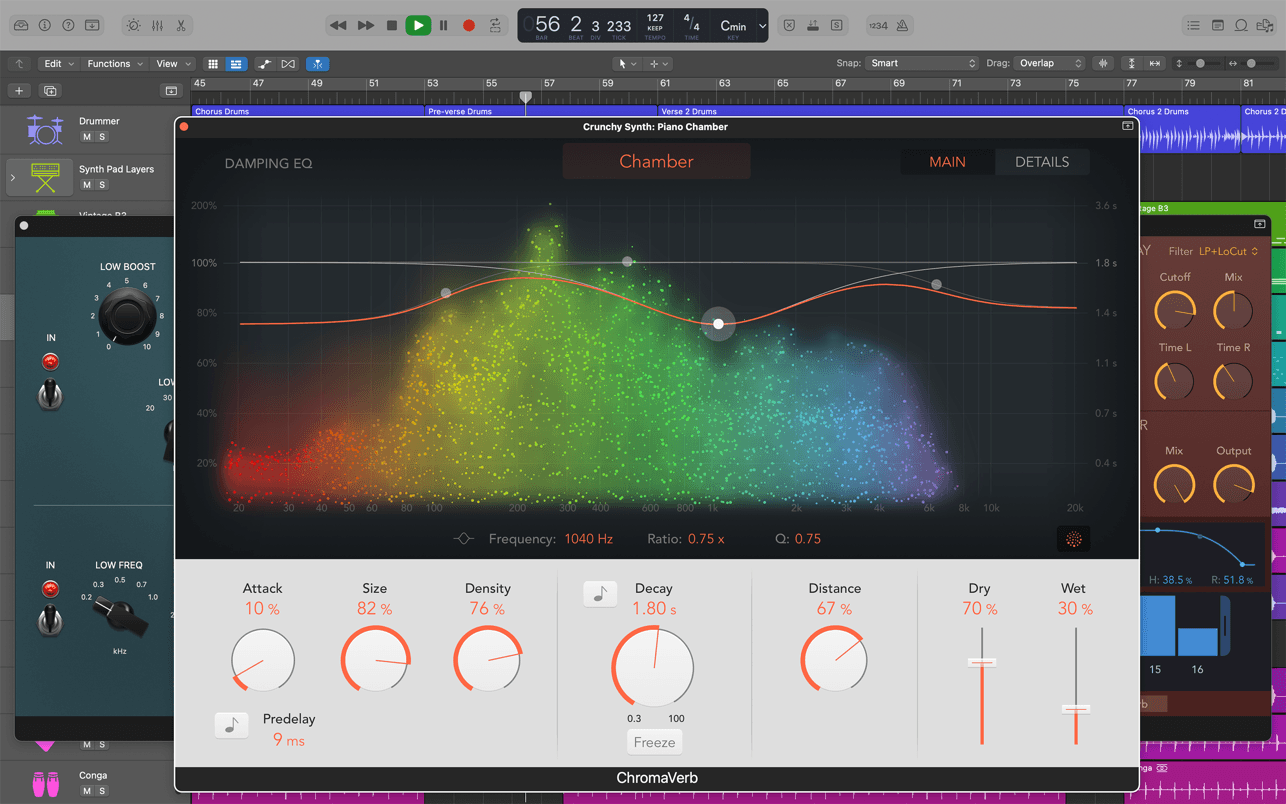Switch to ChromaVerb DETAILS tab
This screenshot has height=804, width=1286.
(1042, 162)
